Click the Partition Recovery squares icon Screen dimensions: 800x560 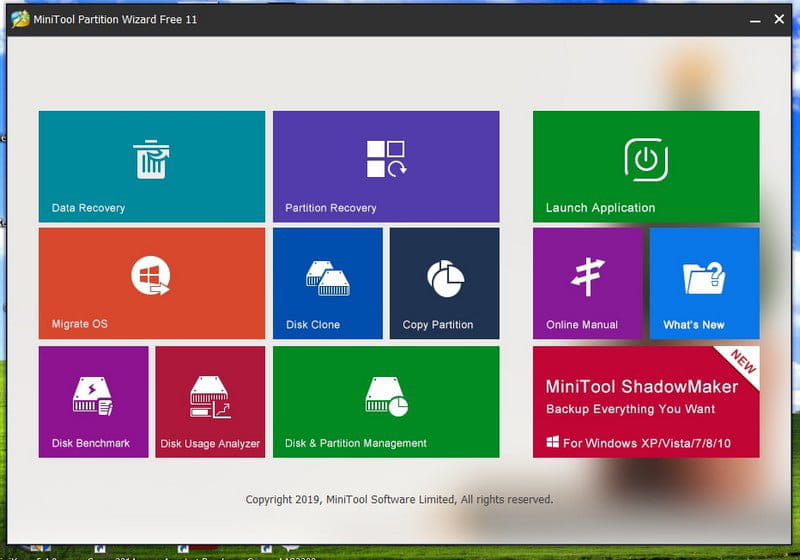(386, 159)
